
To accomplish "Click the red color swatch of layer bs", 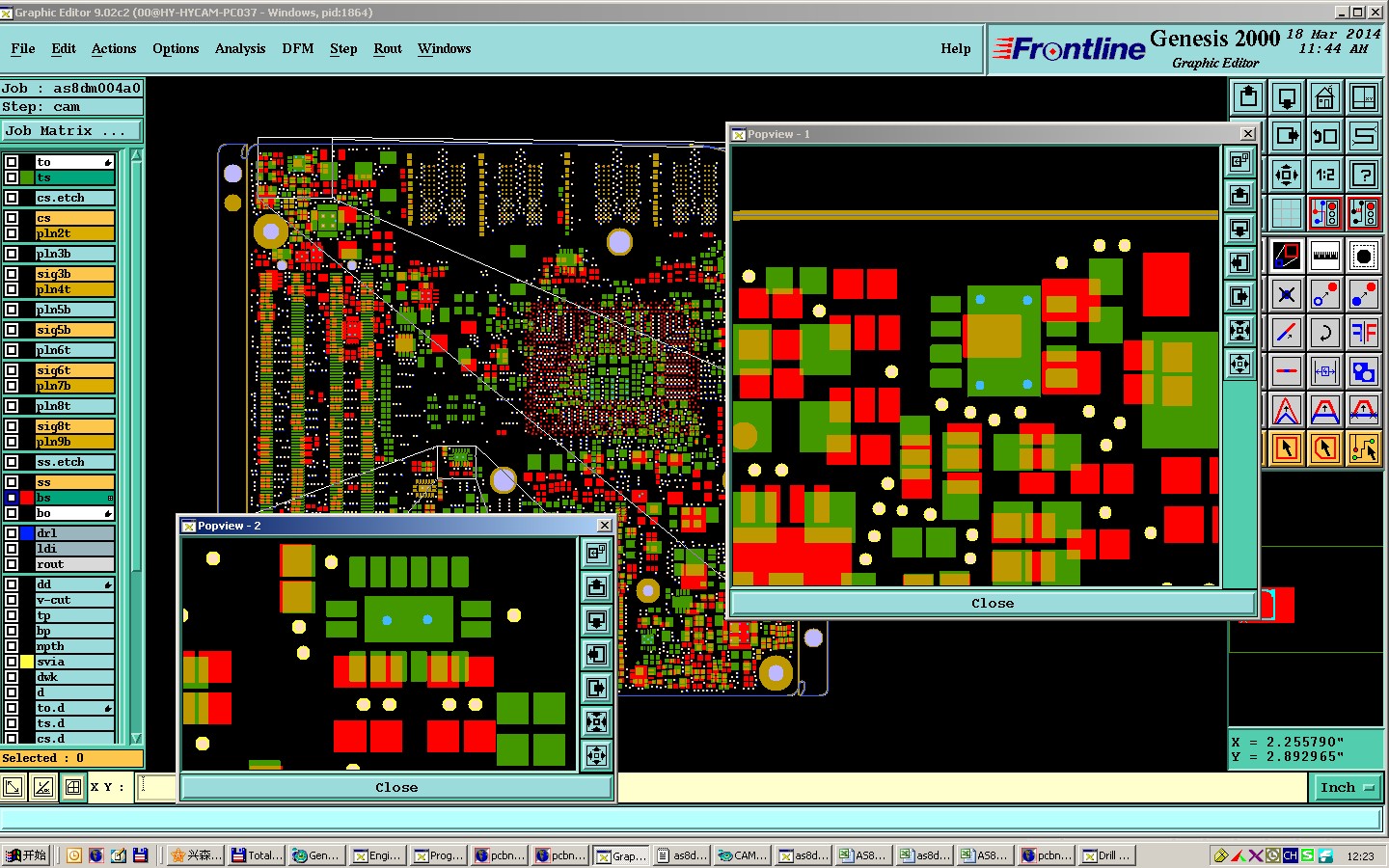I will [27, 498].
